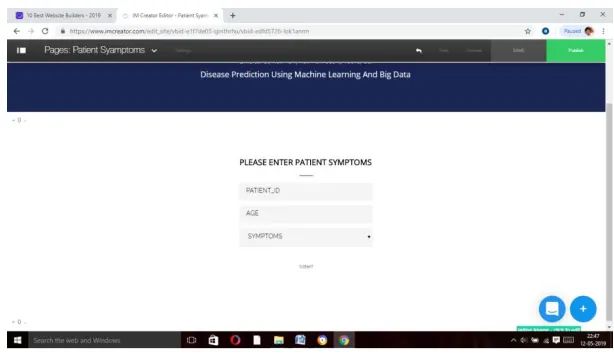Click the lower section spacing '0' control
The height and width of the screenshot is (360, 614).
[x=19, y=322]
